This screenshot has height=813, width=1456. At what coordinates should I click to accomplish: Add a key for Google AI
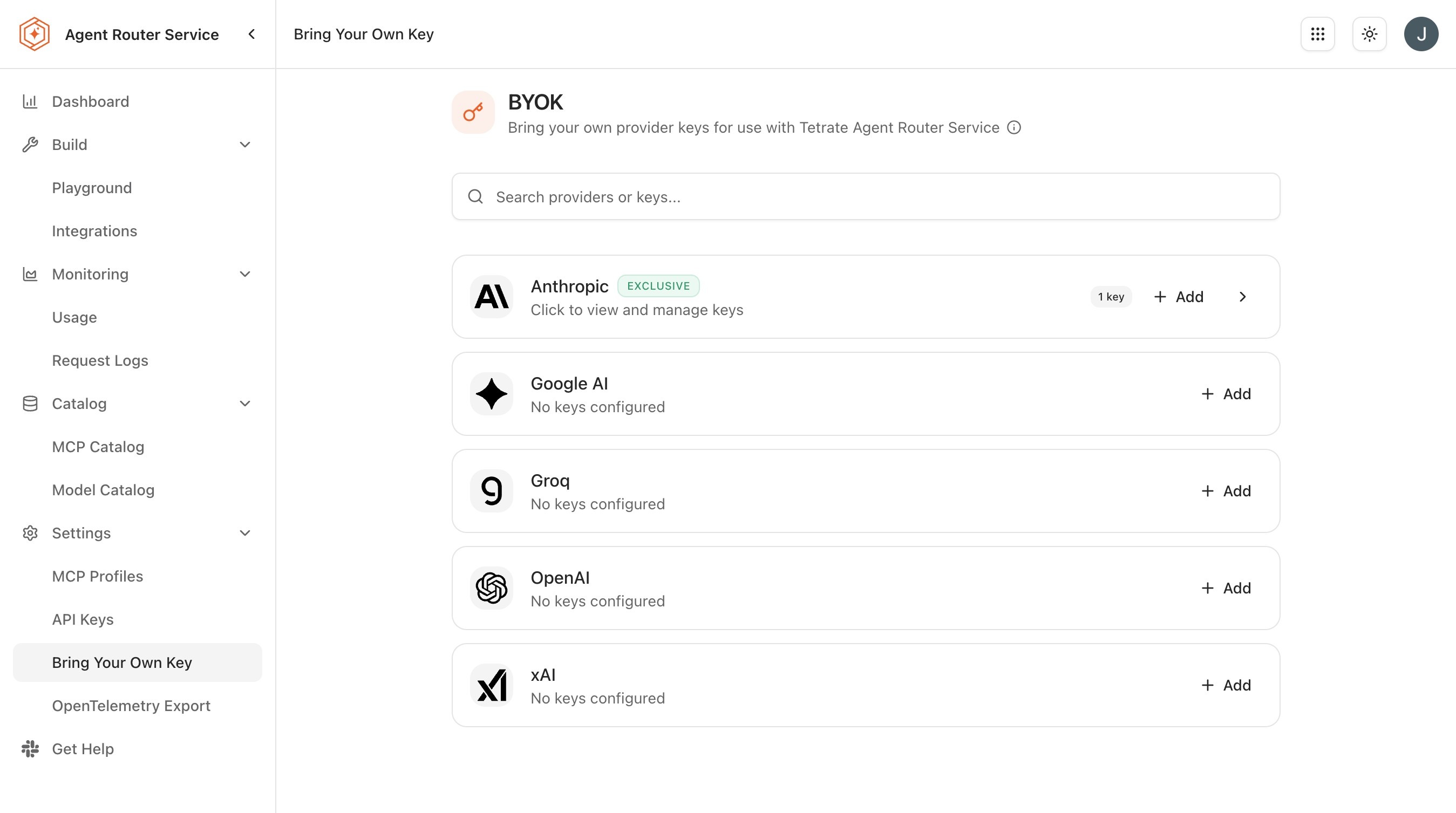[x=1226, y=394]
